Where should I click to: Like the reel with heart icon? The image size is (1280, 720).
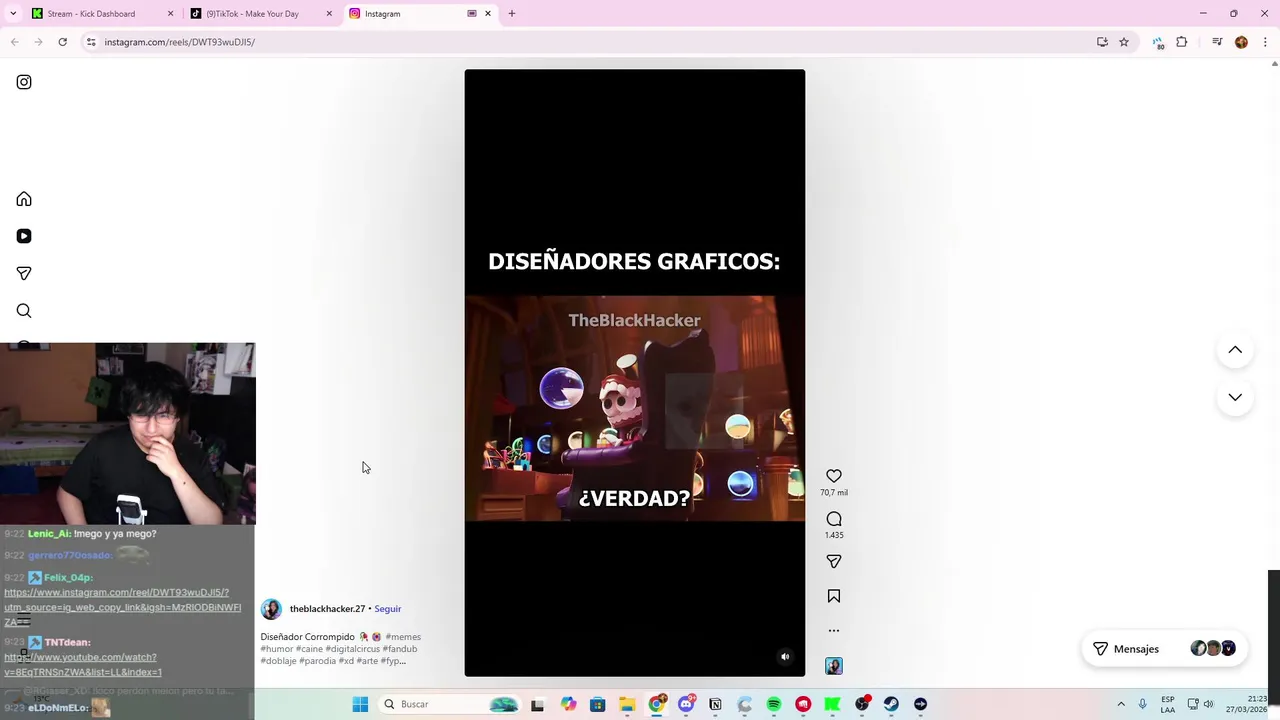point(834,476)
